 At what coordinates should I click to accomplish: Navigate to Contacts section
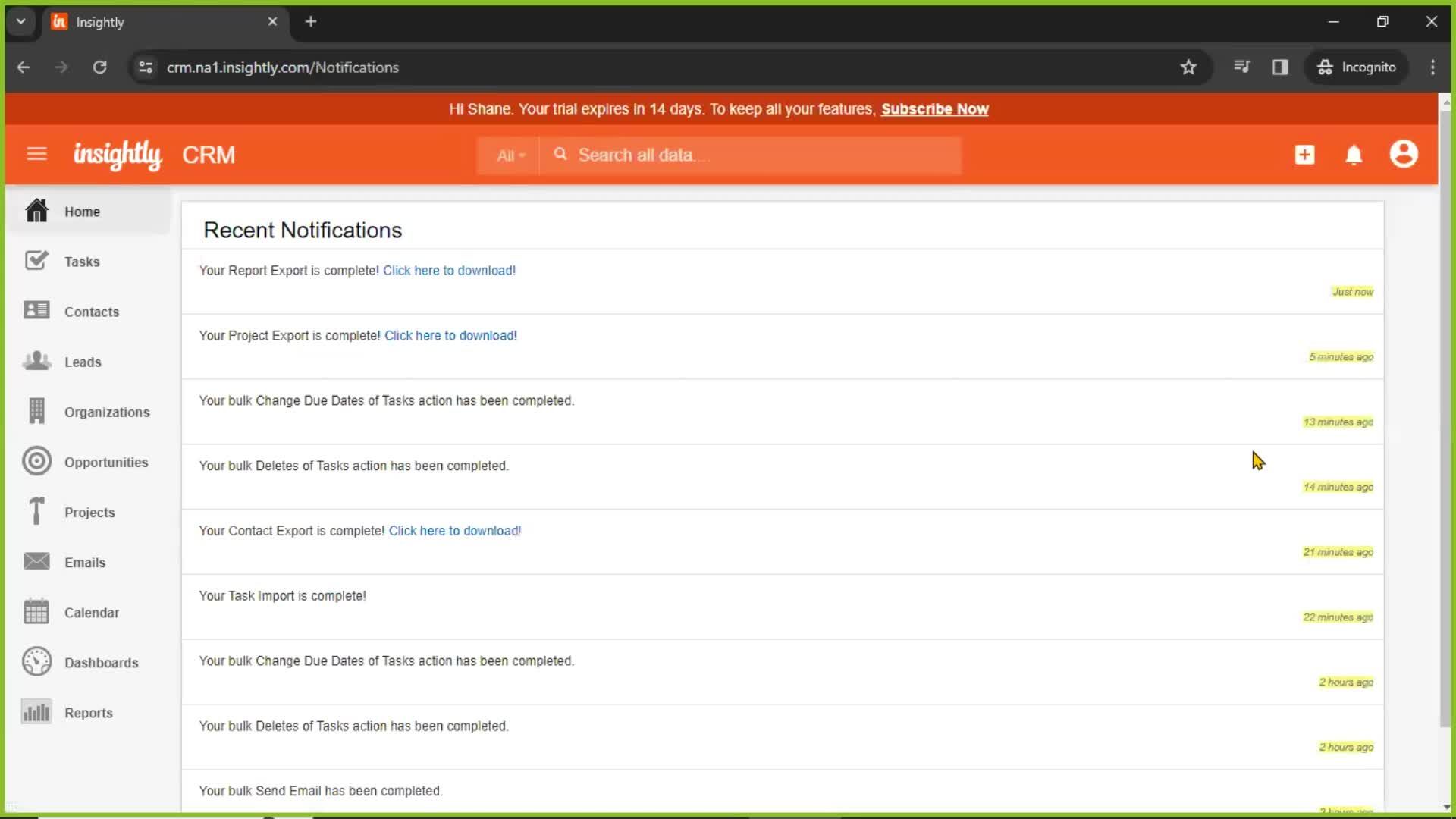(91, 311)
